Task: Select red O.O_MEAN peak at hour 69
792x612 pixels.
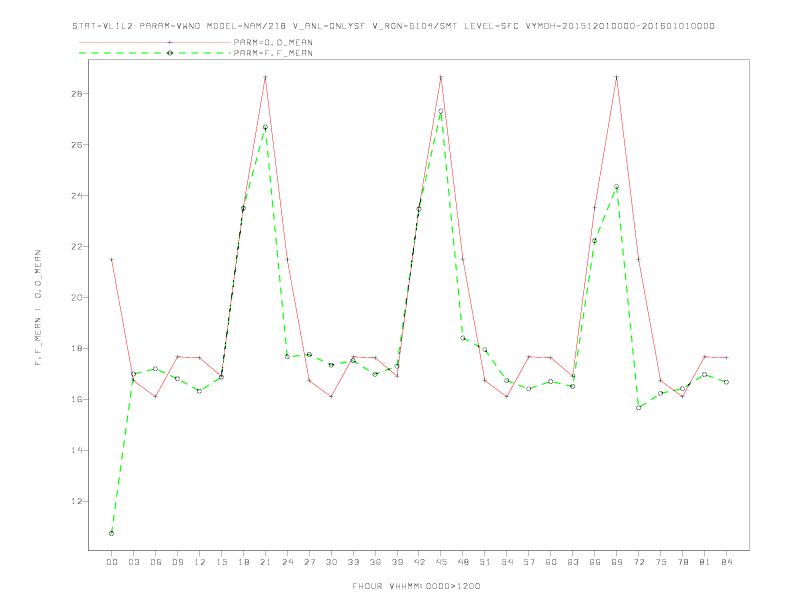Action: (x=617, y=77)
